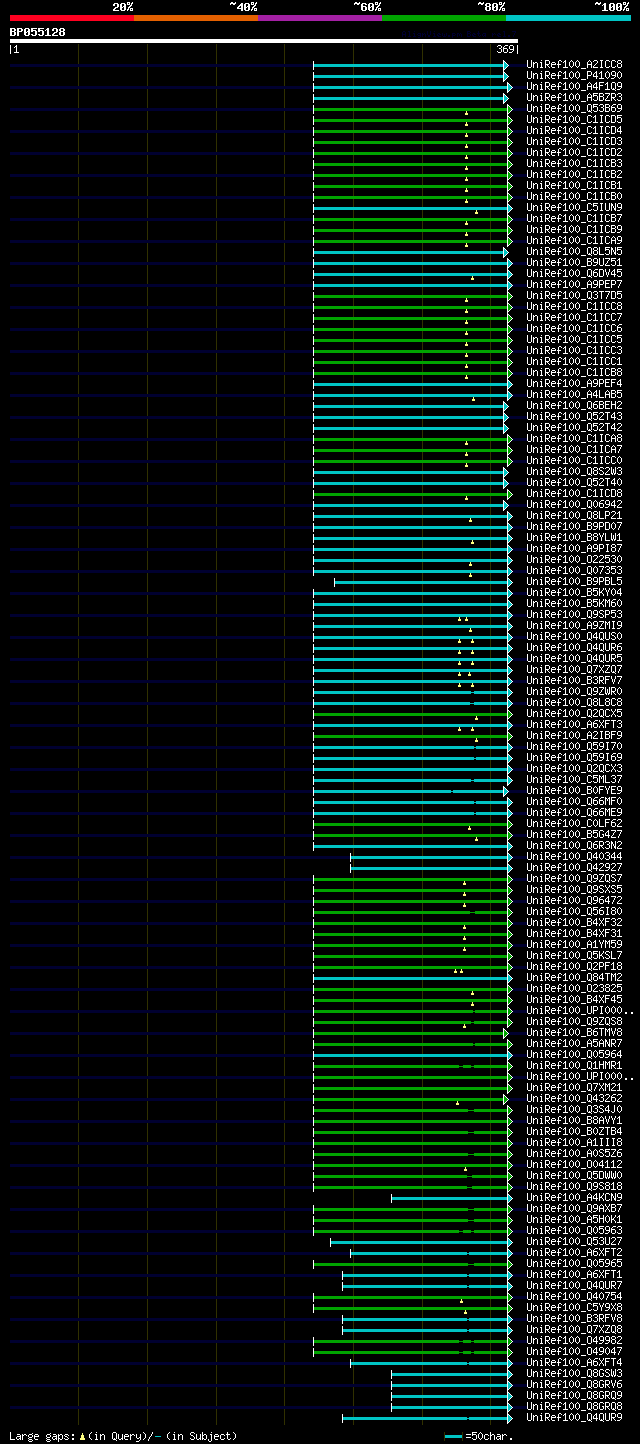This screenshot has width=640, height=1444.
Task: Select the UniRef100_C5IUN9 label
Action: tap(574, 207)
